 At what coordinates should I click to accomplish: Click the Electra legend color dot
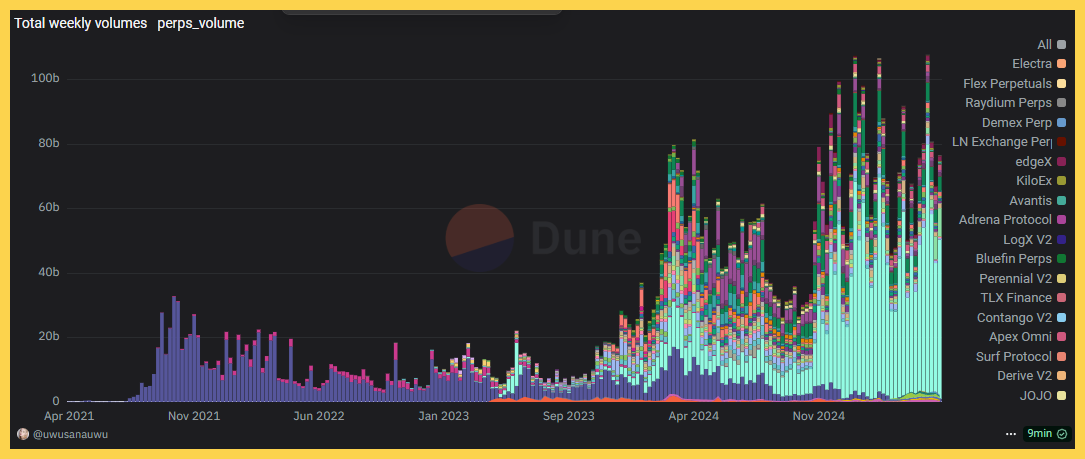[x=1061, y=64]
